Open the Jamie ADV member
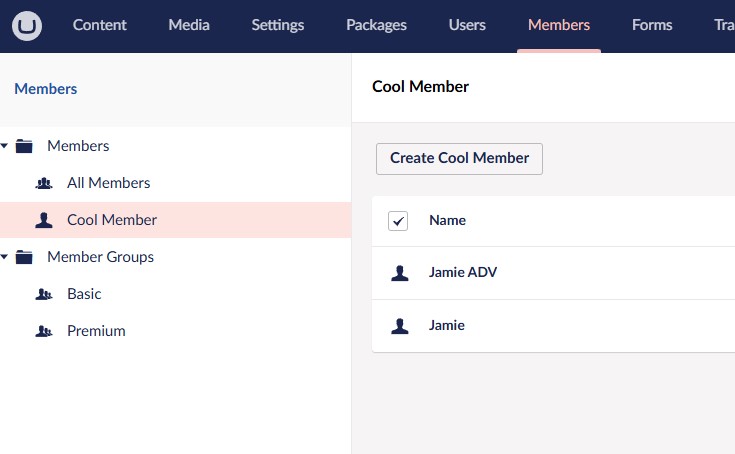 pyautogui.click(x=463, y=272)
